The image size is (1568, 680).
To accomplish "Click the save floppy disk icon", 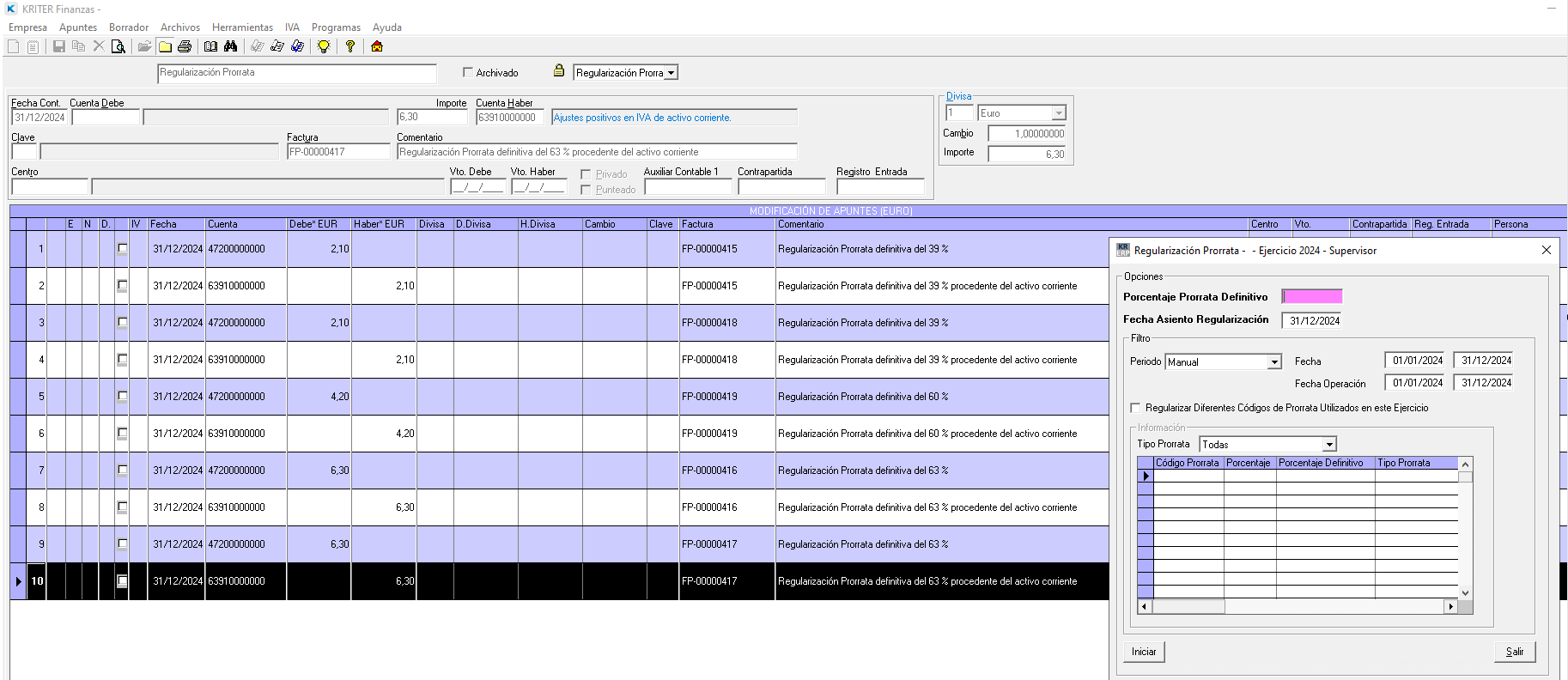I will click(59, 46).
